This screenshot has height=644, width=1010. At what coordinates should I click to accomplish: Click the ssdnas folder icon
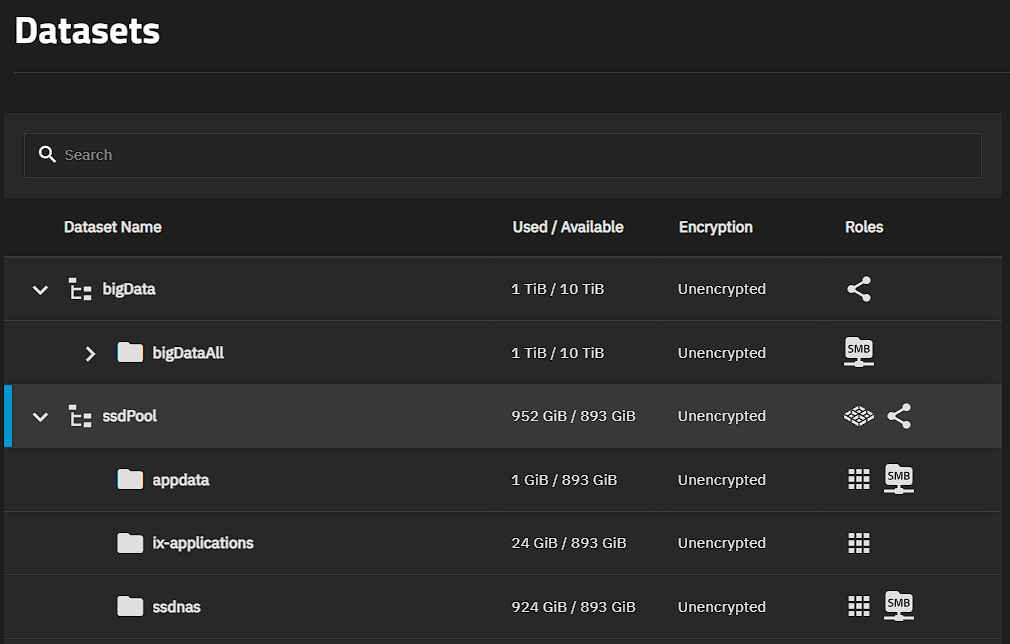pyautogui.click(x=130, y=606)
